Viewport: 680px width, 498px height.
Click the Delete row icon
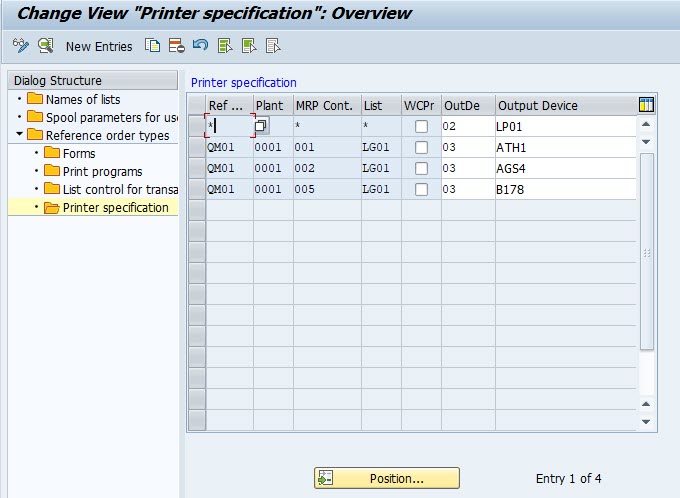(x=177, y=46)
